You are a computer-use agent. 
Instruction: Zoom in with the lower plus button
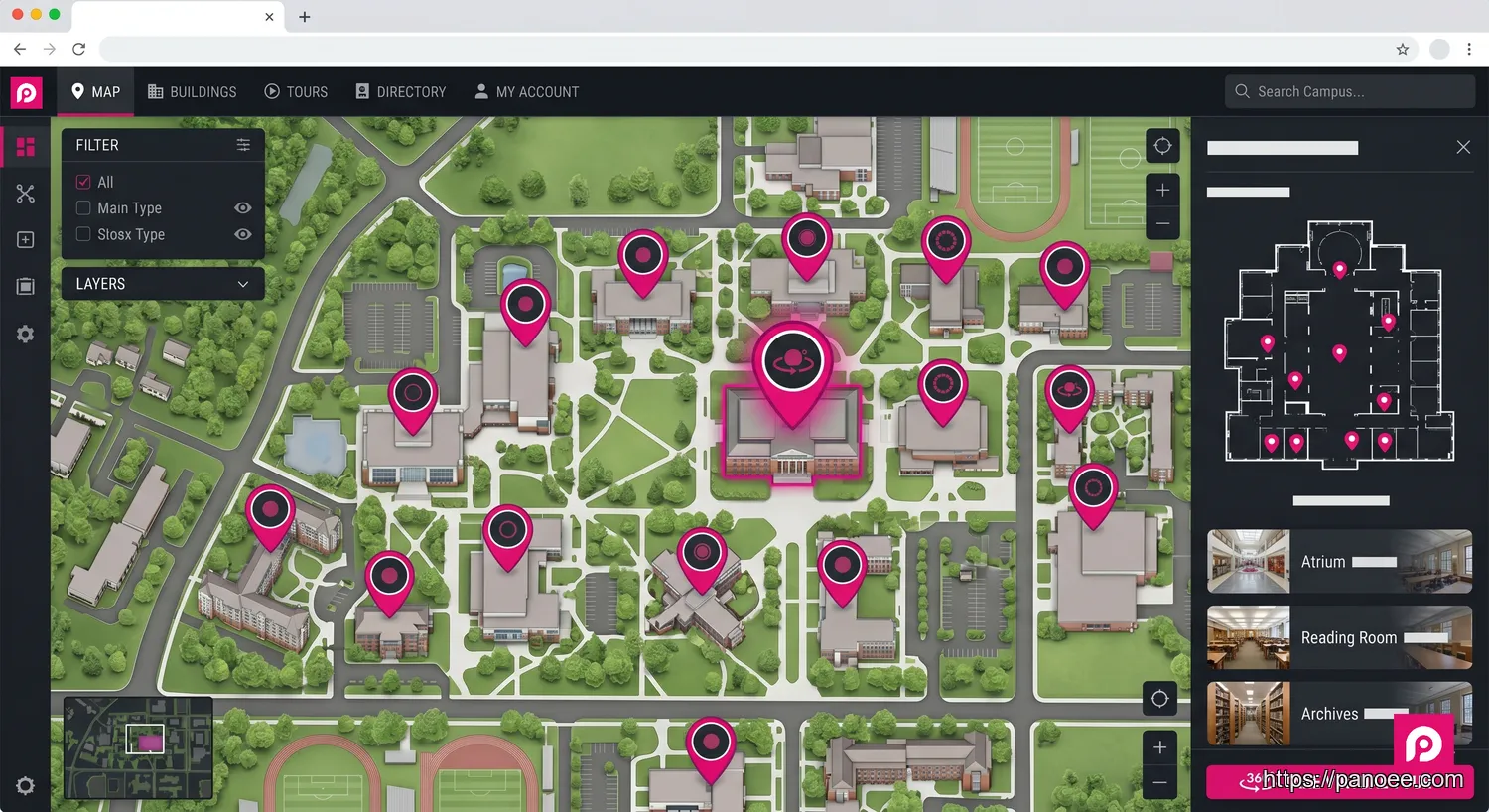1159,746
